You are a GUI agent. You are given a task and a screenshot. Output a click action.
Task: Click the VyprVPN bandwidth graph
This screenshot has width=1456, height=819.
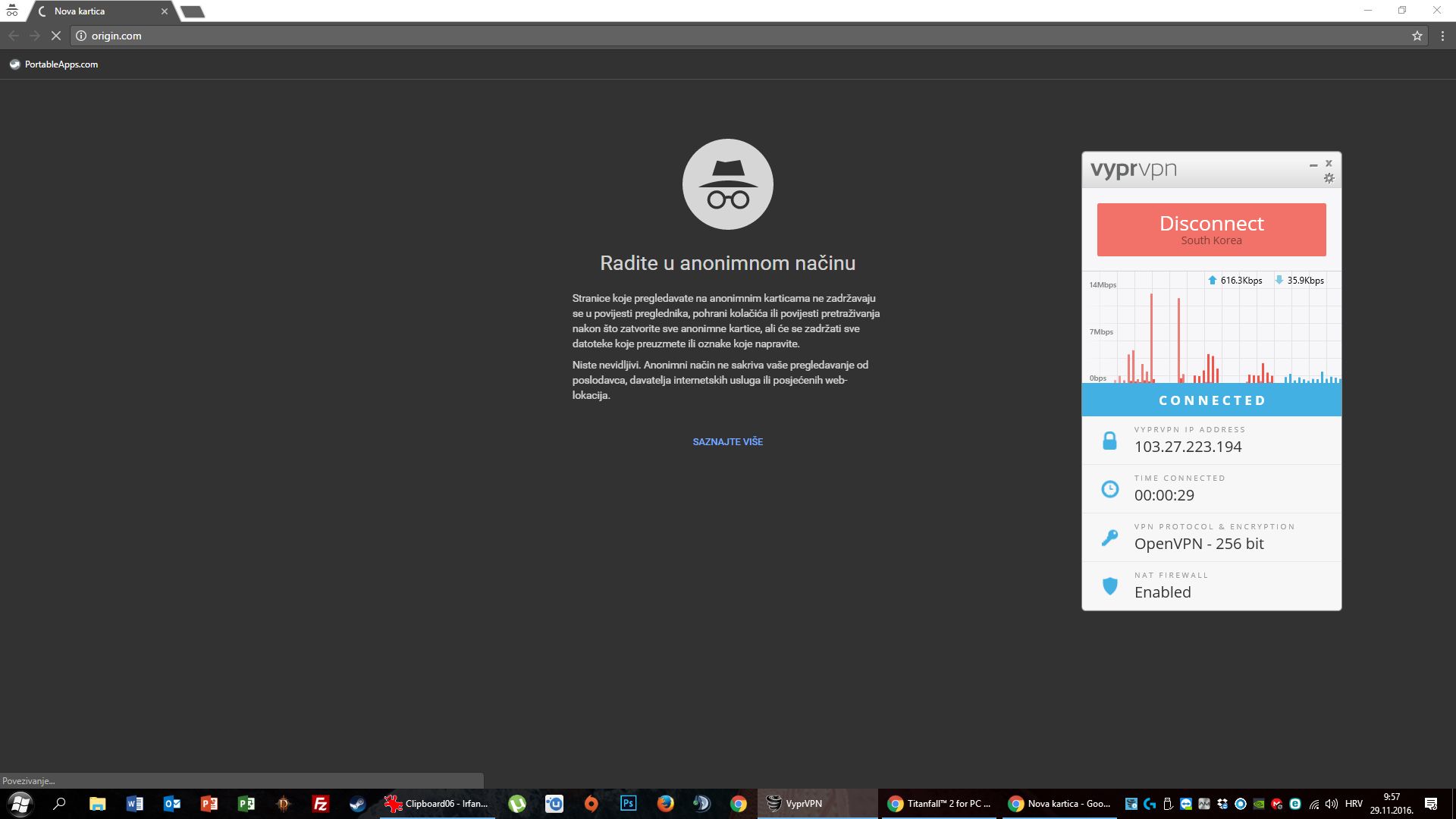point(1211,328)
